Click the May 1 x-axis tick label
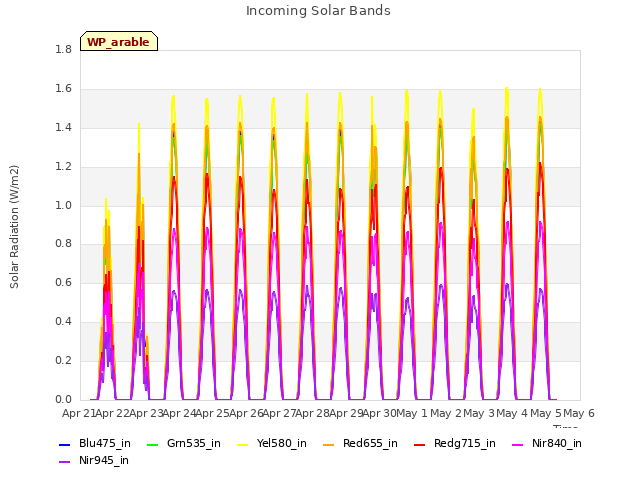This screenshot has width=640, height=480. (x=412, y=413)
